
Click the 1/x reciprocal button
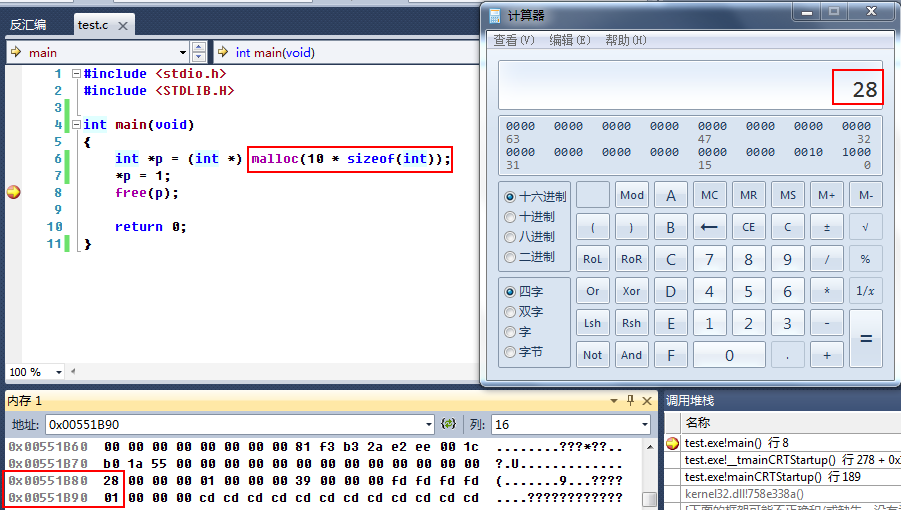point(865,291)
